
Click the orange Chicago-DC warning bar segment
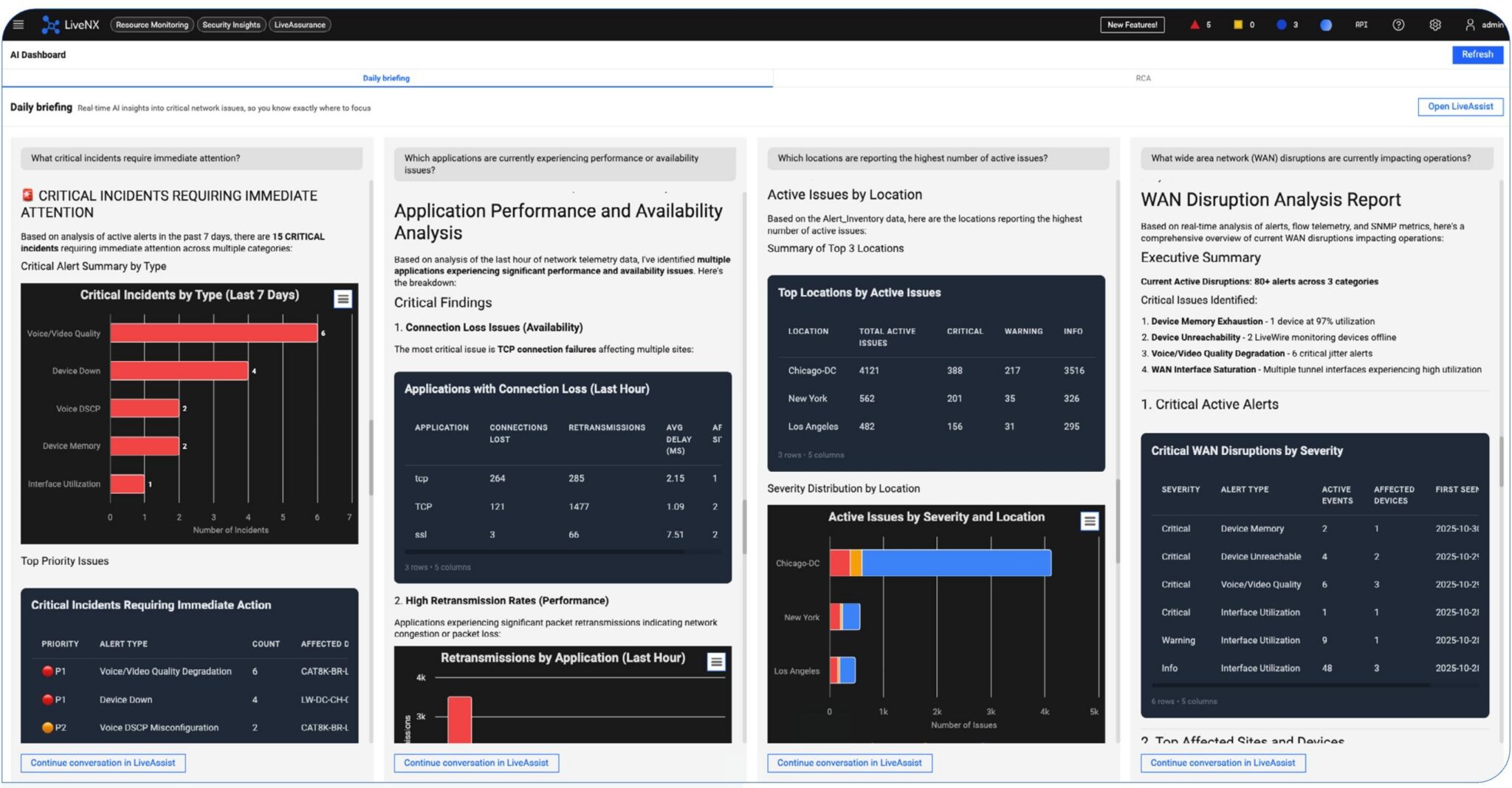pyautogui.click(x=856, y=563)
